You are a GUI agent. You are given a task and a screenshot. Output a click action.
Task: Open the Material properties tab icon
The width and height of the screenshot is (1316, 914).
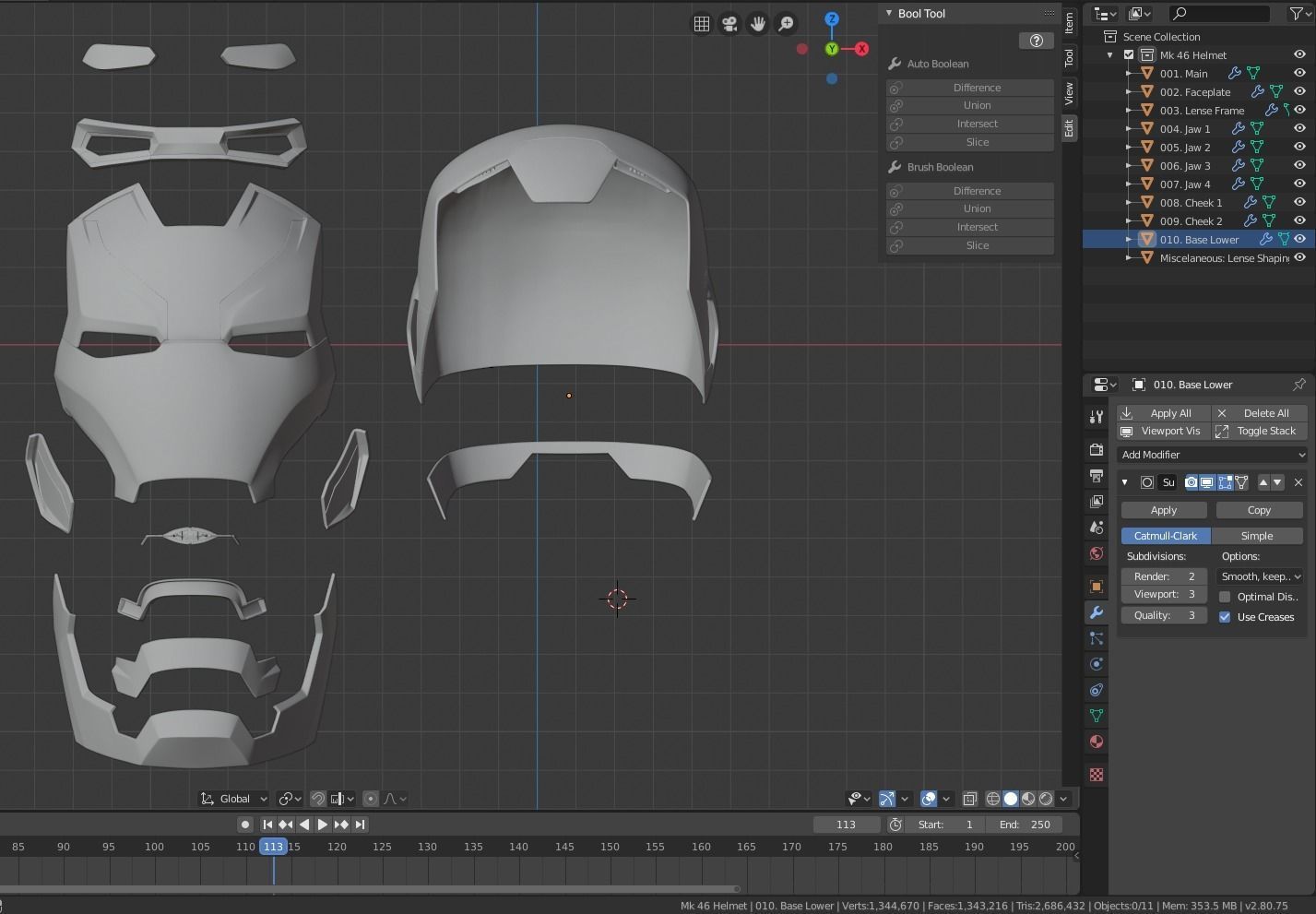coord(1097,742)
